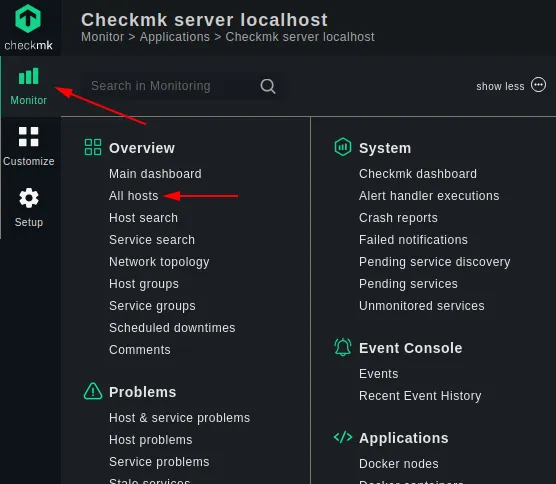Open Pending services
This screenshot has height=484, width=556.
click(x=408, y=284)
